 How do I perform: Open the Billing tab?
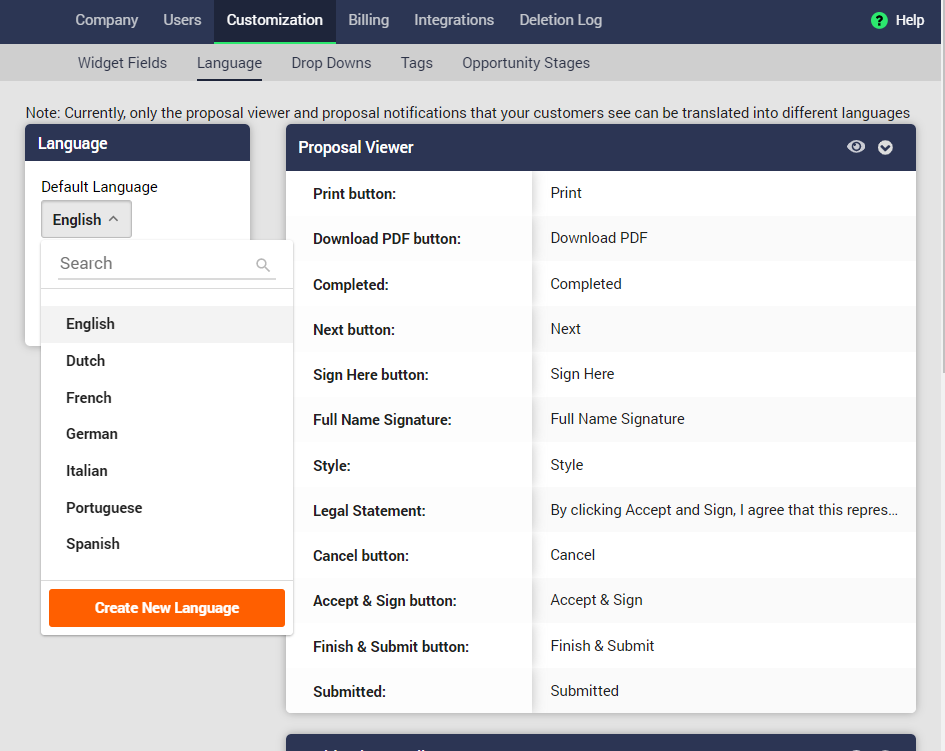point(369,20)
